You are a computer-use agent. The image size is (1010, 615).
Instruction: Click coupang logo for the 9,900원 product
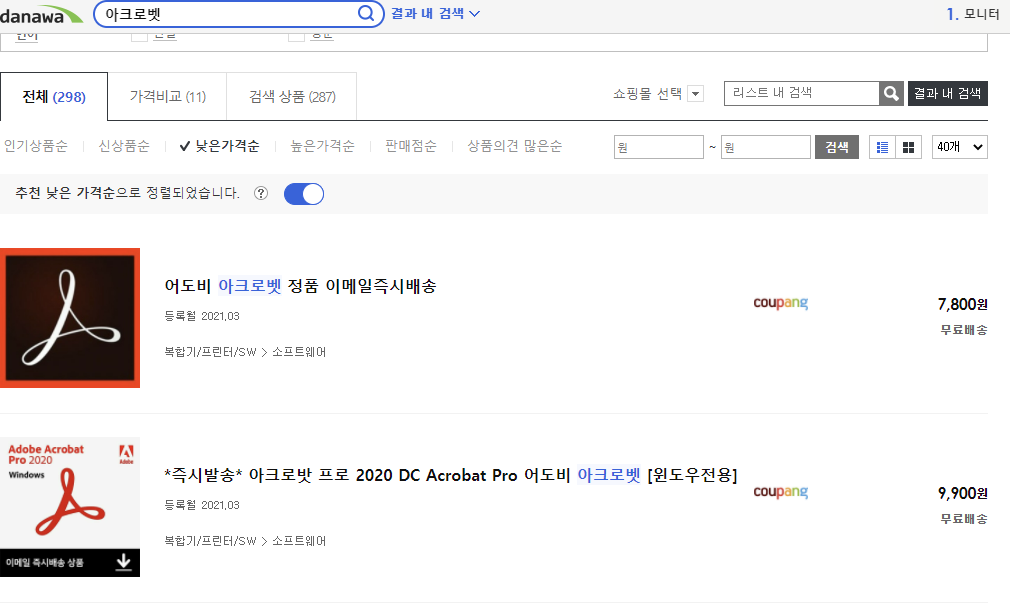[x=781, y=492]
